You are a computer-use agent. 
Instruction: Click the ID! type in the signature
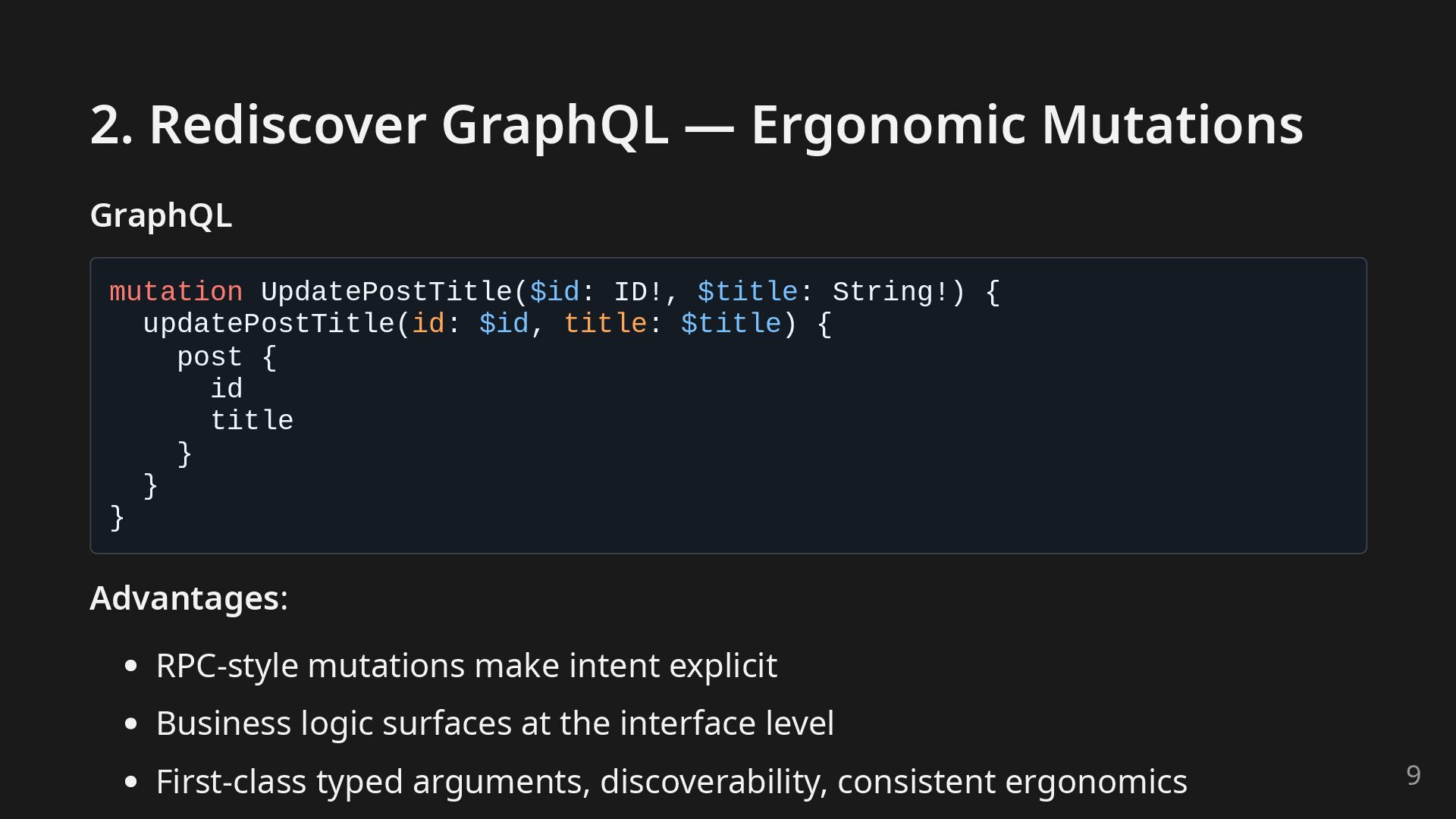pos(638,292)
